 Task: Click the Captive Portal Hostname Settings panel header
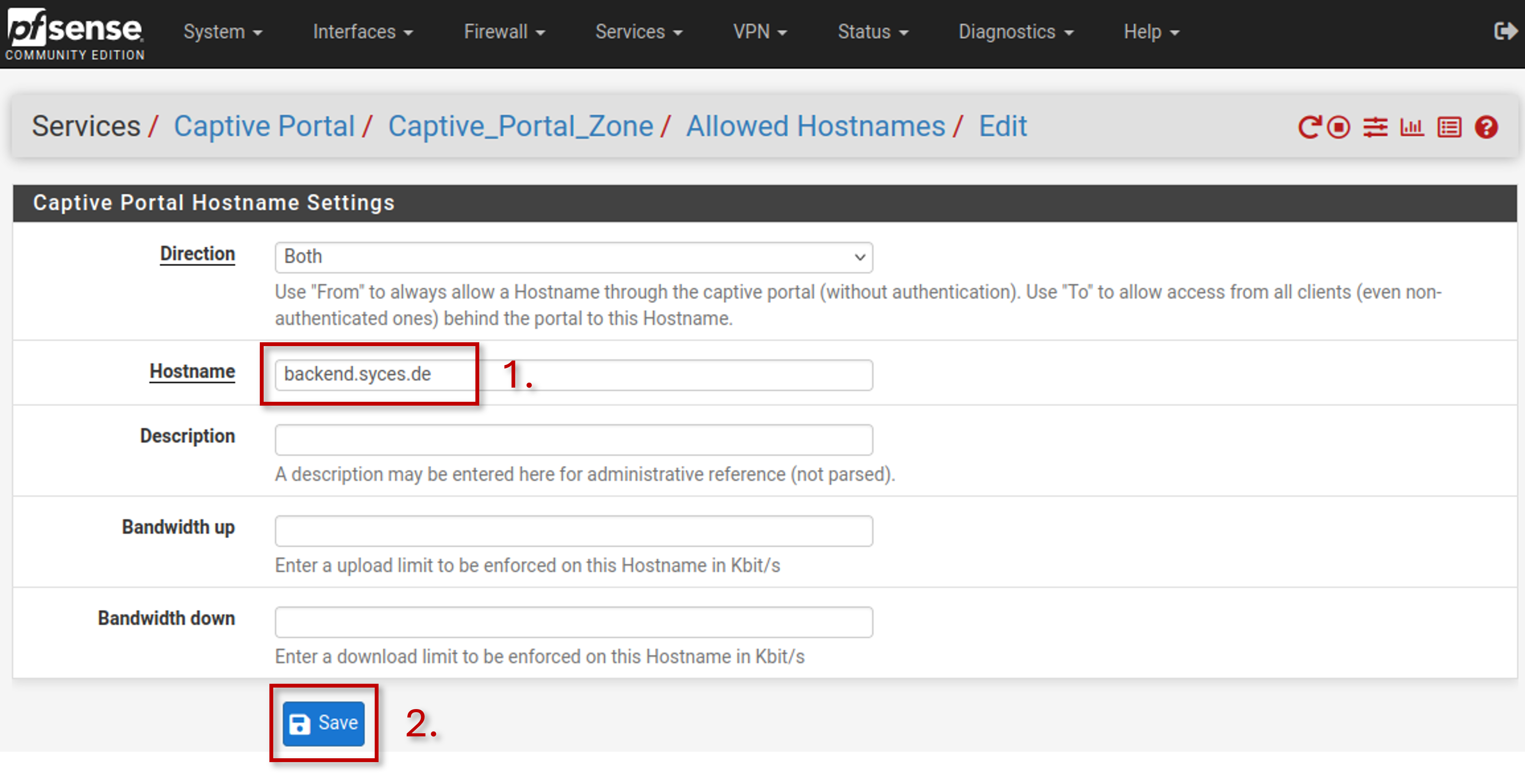click(x=764, y=203)
